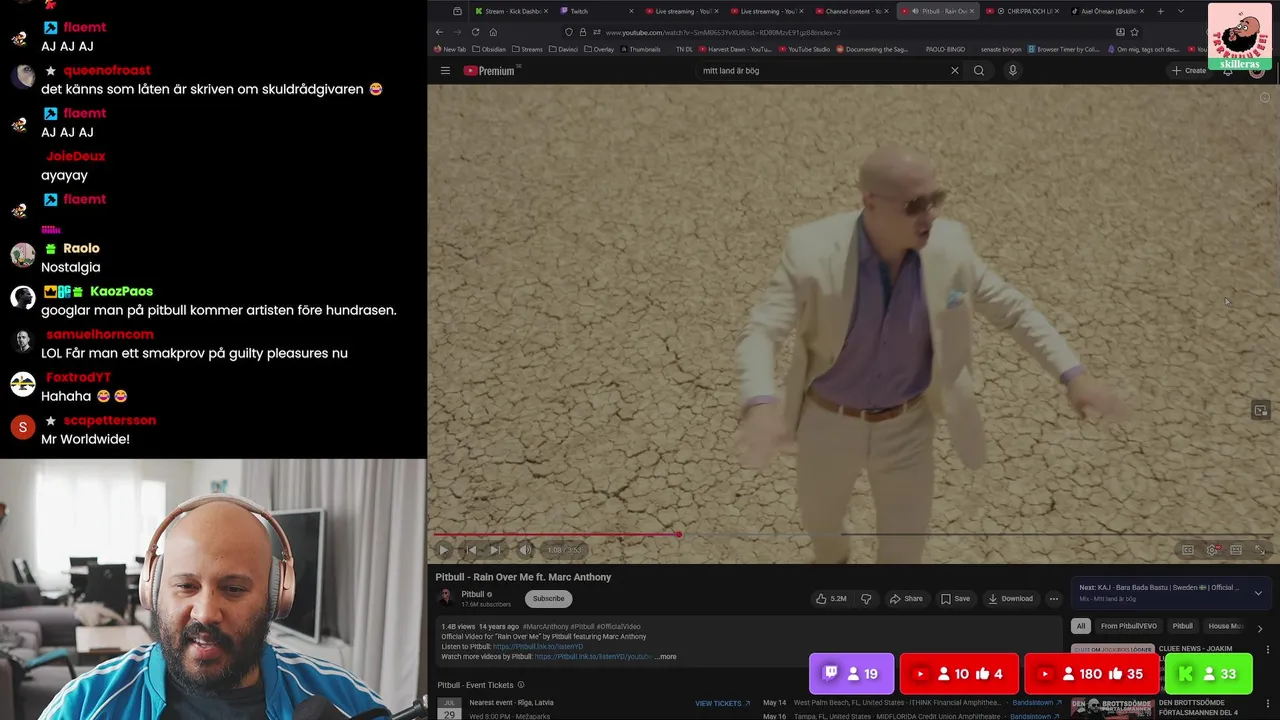The width and height of the screenshot is (1280, 720).
Task: Open the browser home page
Action: pyautogui.click(x=493, y=32)
